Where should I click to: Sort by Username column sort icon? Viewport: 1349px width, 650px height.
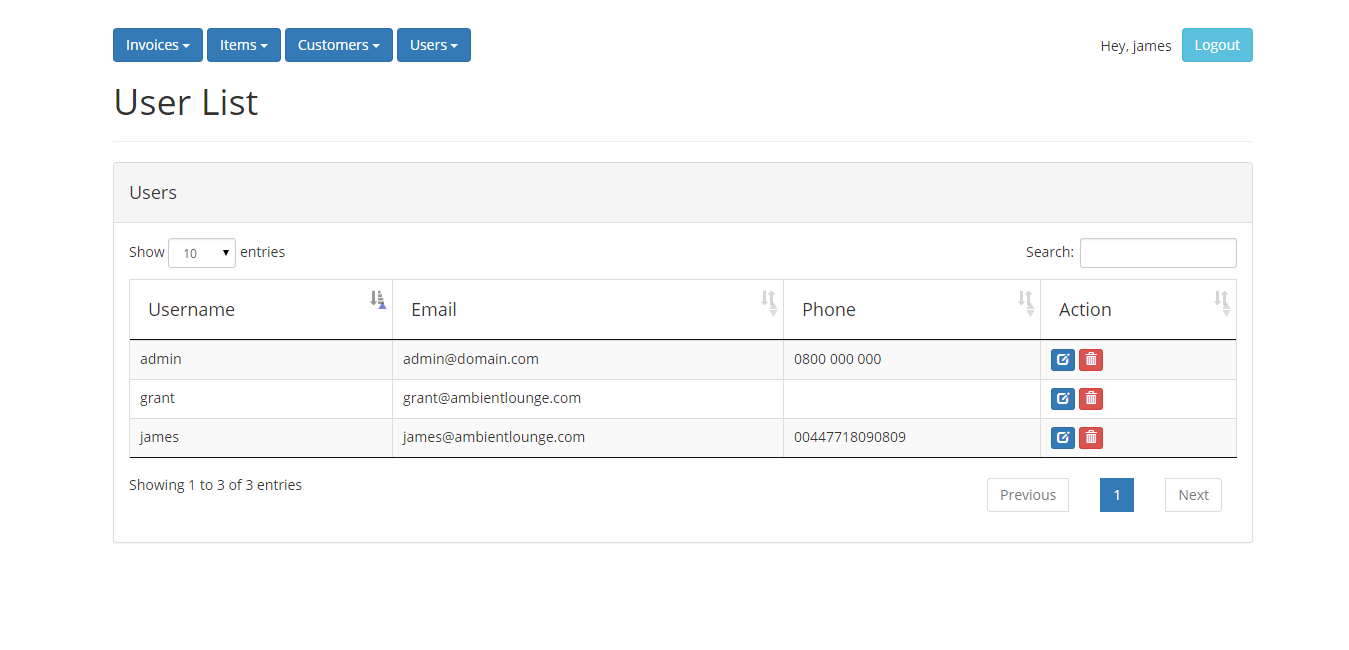[377, 299]
